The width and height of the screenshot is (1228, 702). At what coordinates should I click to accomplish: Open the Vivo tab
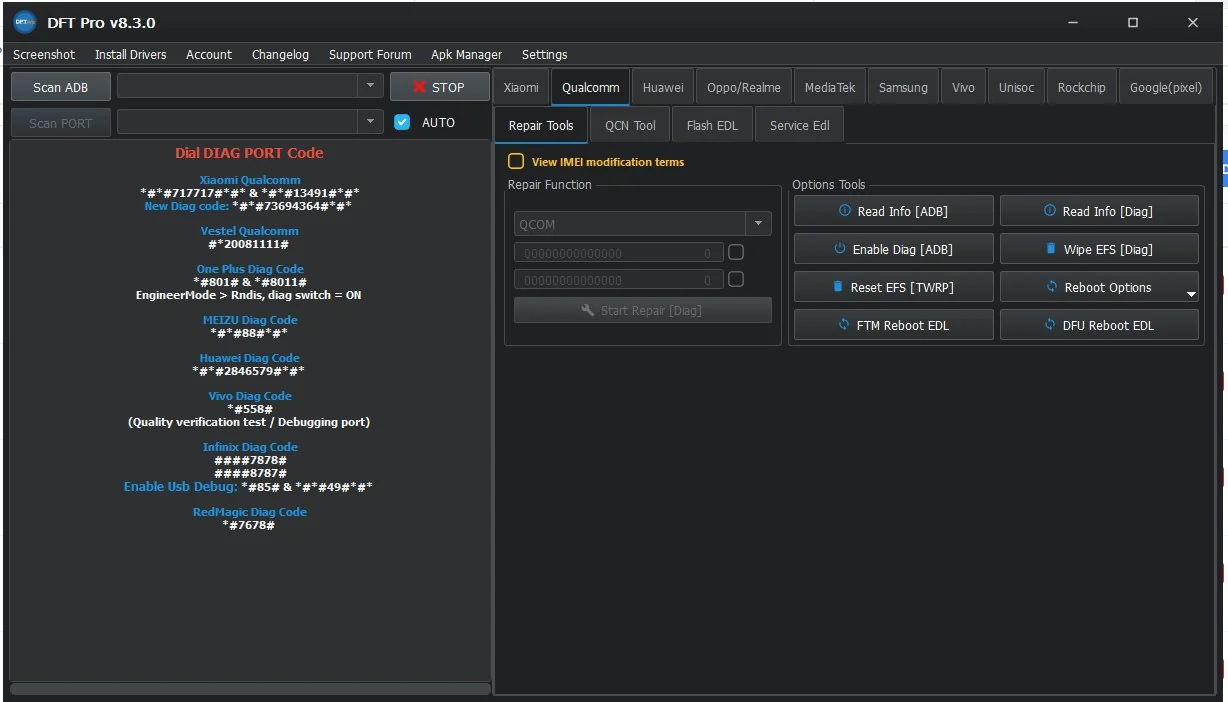(x=963, y=87)
